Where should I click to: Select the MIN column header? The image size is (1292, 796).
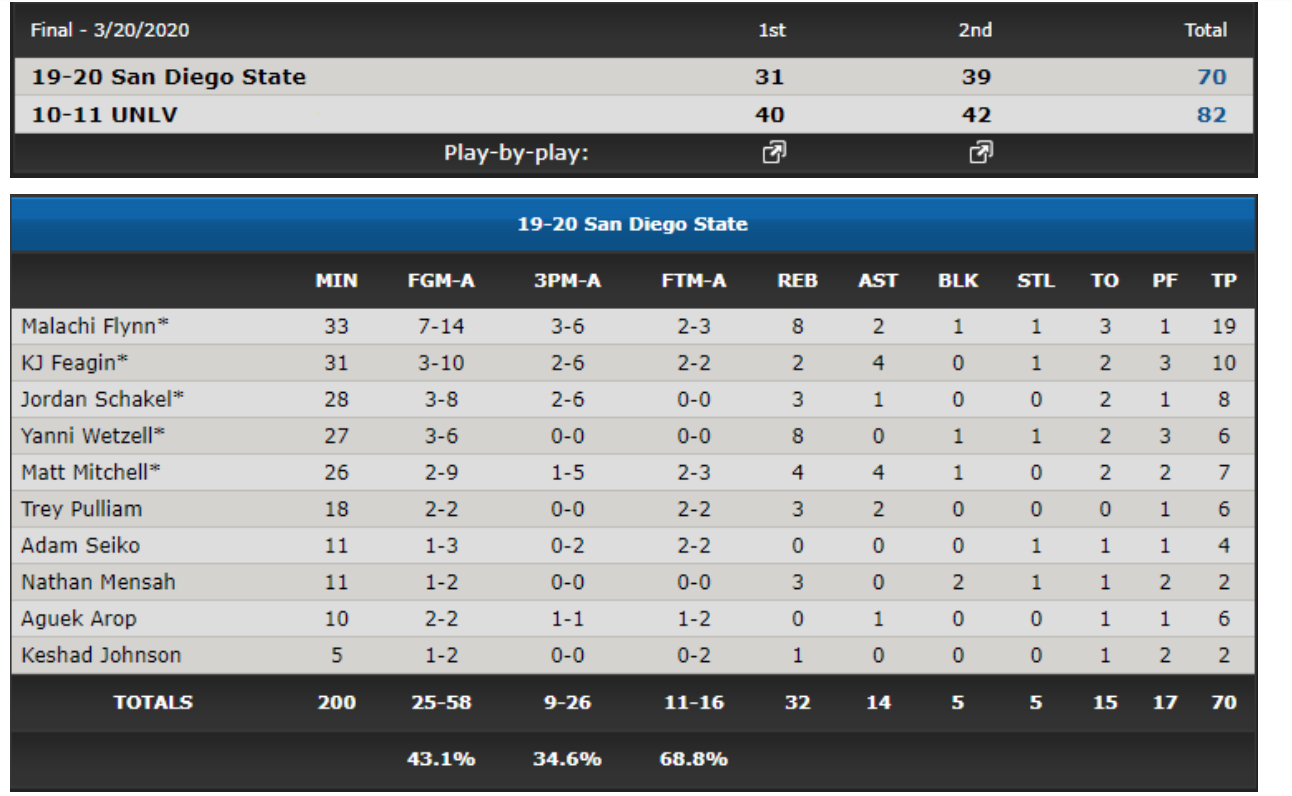[336, 281]
